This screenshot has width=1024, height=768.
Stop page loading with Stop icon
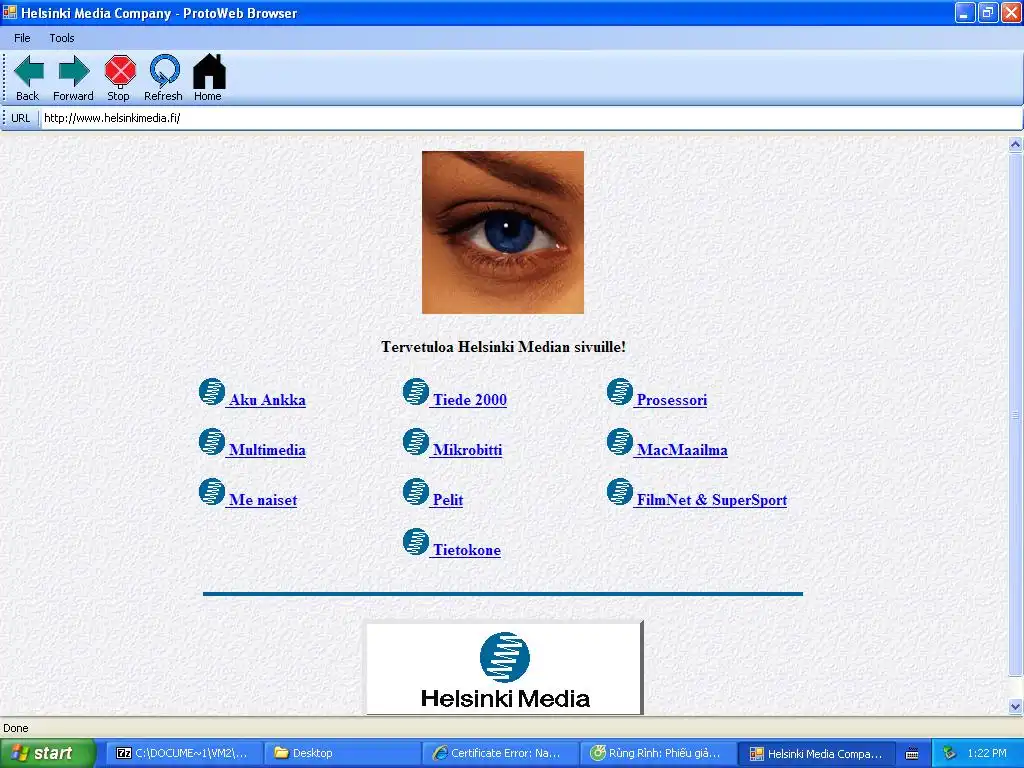tap(120, 78)
